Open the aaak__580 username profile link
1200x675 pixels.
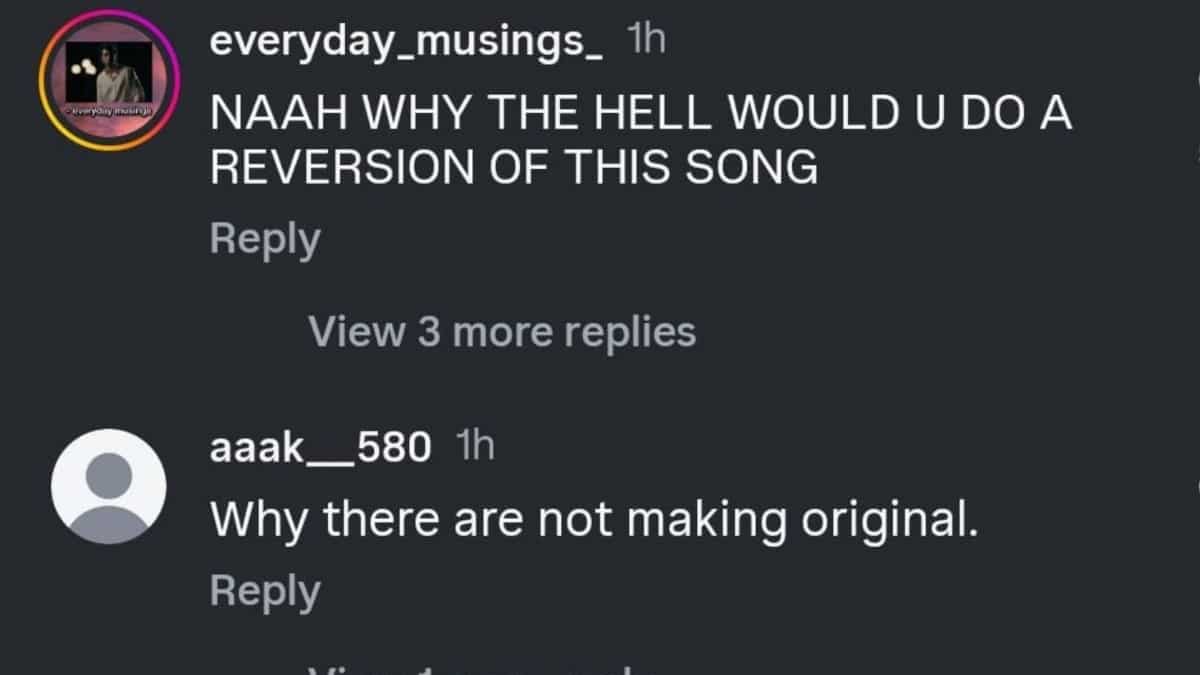320,448
